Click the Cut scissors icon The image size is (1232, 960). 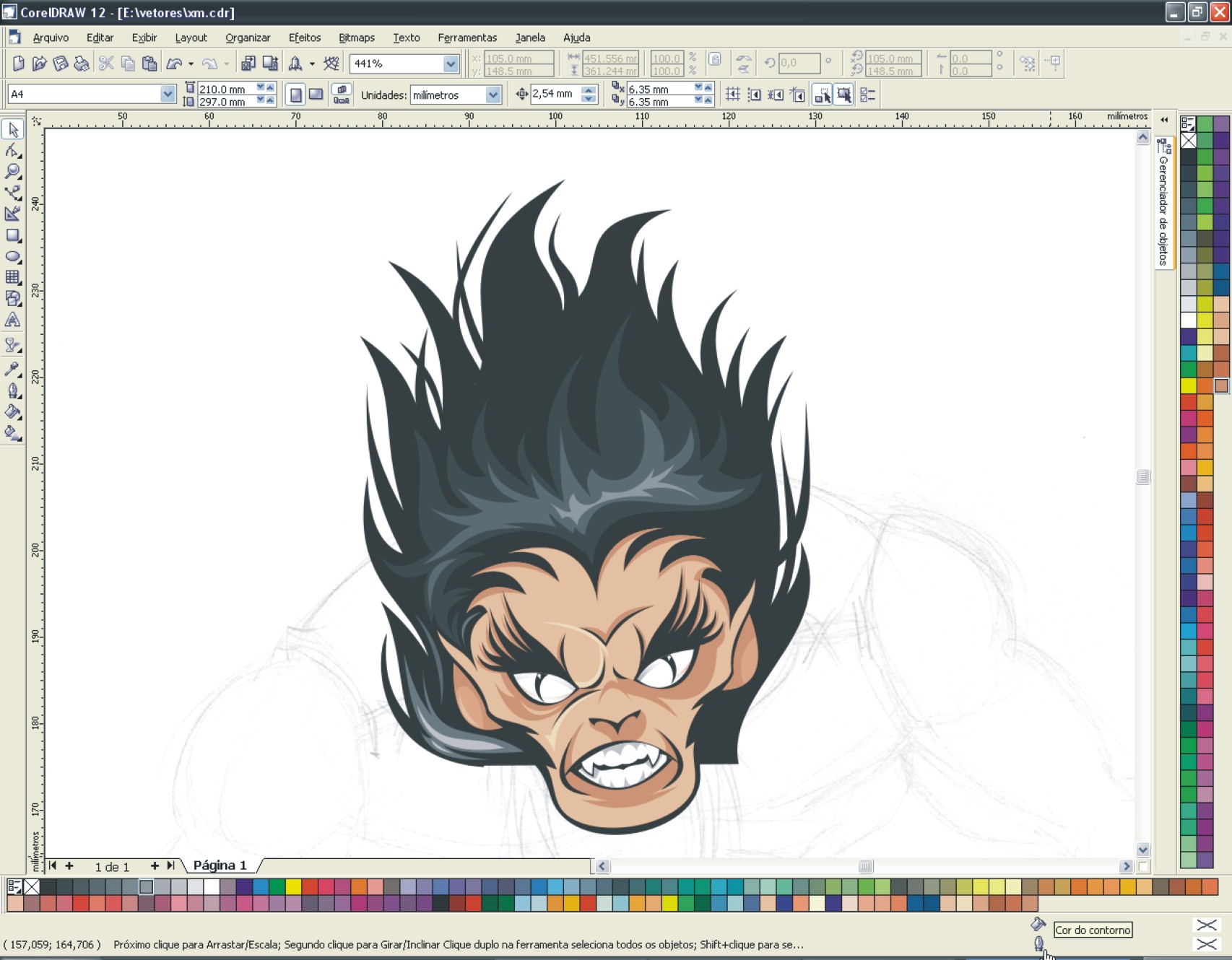tap(106, 64)
